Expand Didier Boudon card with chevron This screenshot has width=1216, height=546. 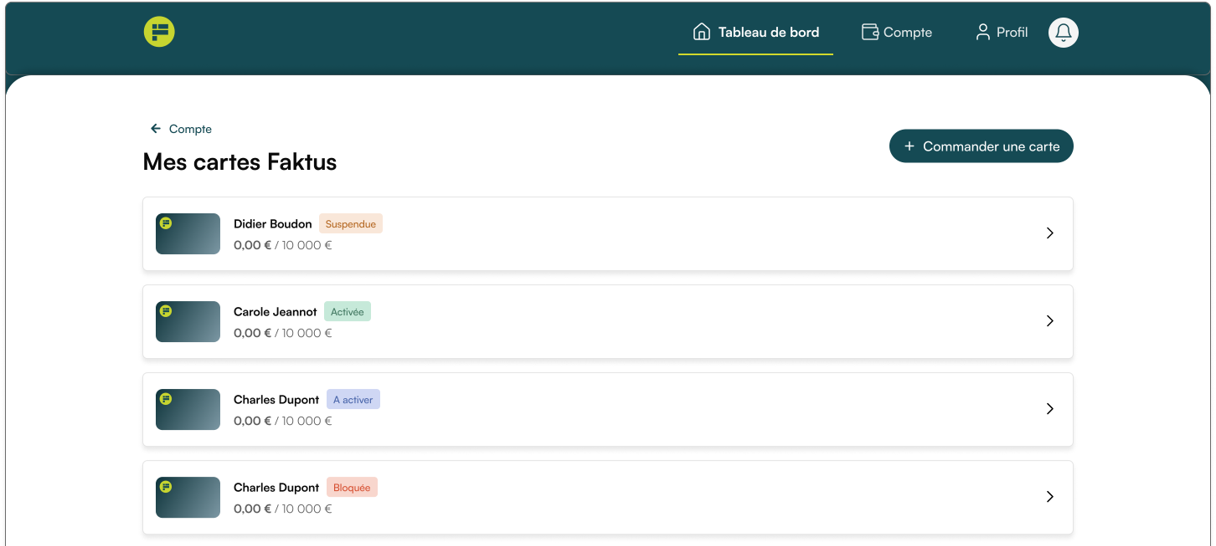click(1050, 233)
